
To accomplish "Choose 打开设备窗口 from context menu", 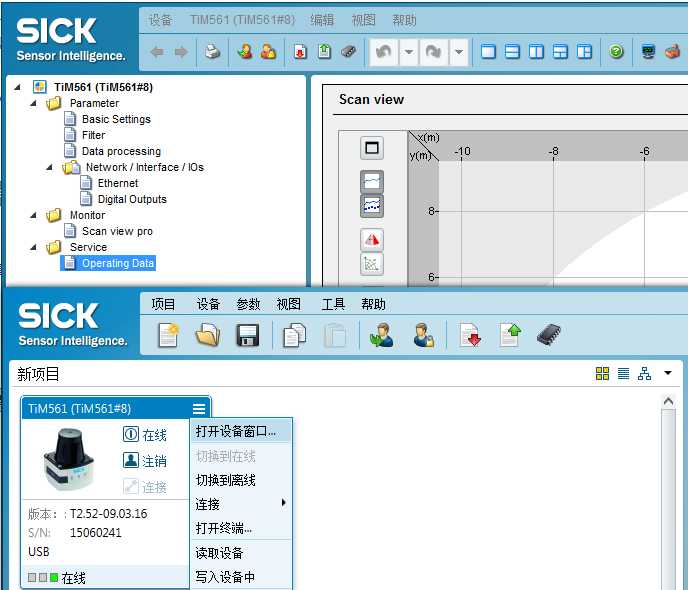I will coord(241,432).
